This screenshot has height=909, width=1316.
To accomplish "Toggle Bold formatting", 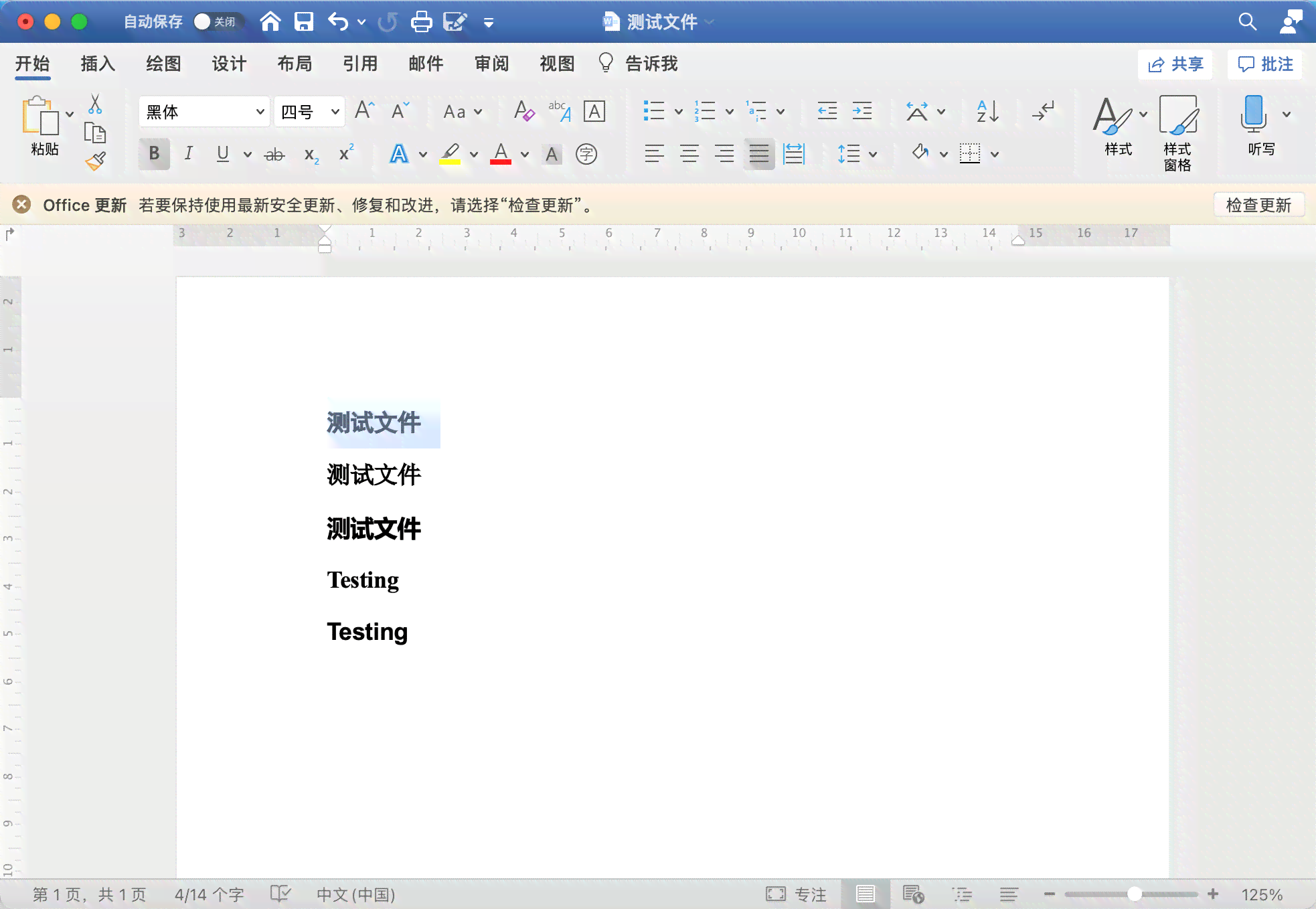I will tap(154, 154).
